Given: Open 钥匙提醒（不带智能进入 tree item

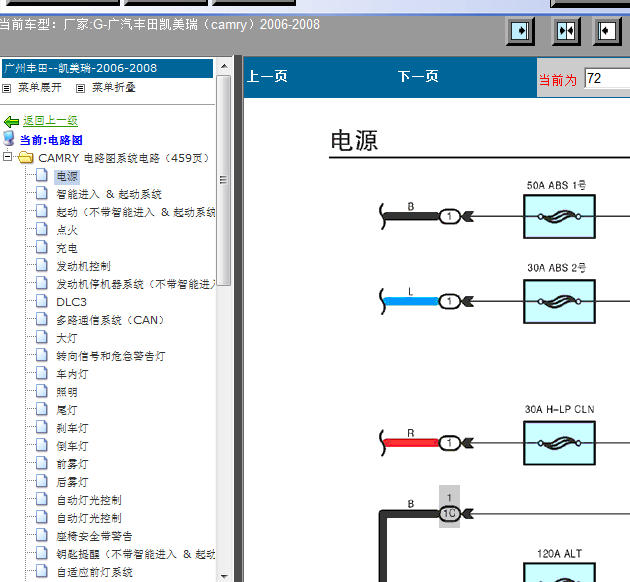Looking at the screenshot, I should (x=136, y=554).
